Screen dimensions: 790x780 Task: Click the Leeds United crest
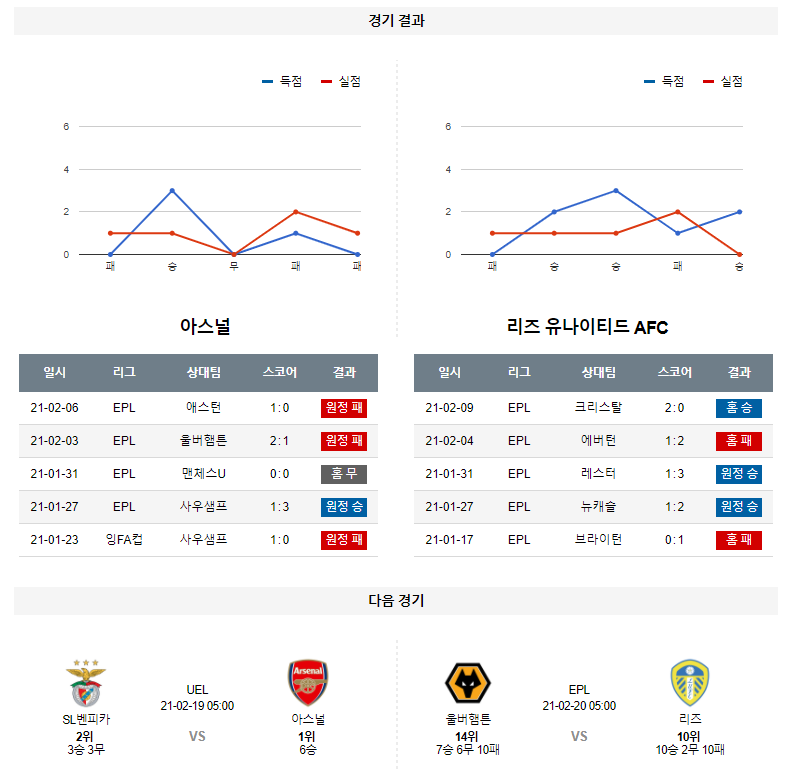[690, 683]
